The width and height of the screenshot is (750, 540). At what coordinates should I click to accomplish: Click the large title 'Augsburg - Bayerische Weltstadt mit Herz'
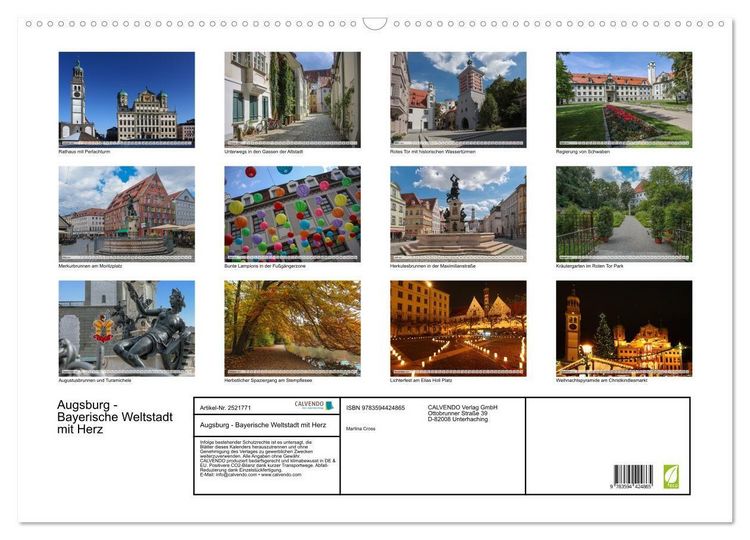pyautogui.click(x=115, y=417)
